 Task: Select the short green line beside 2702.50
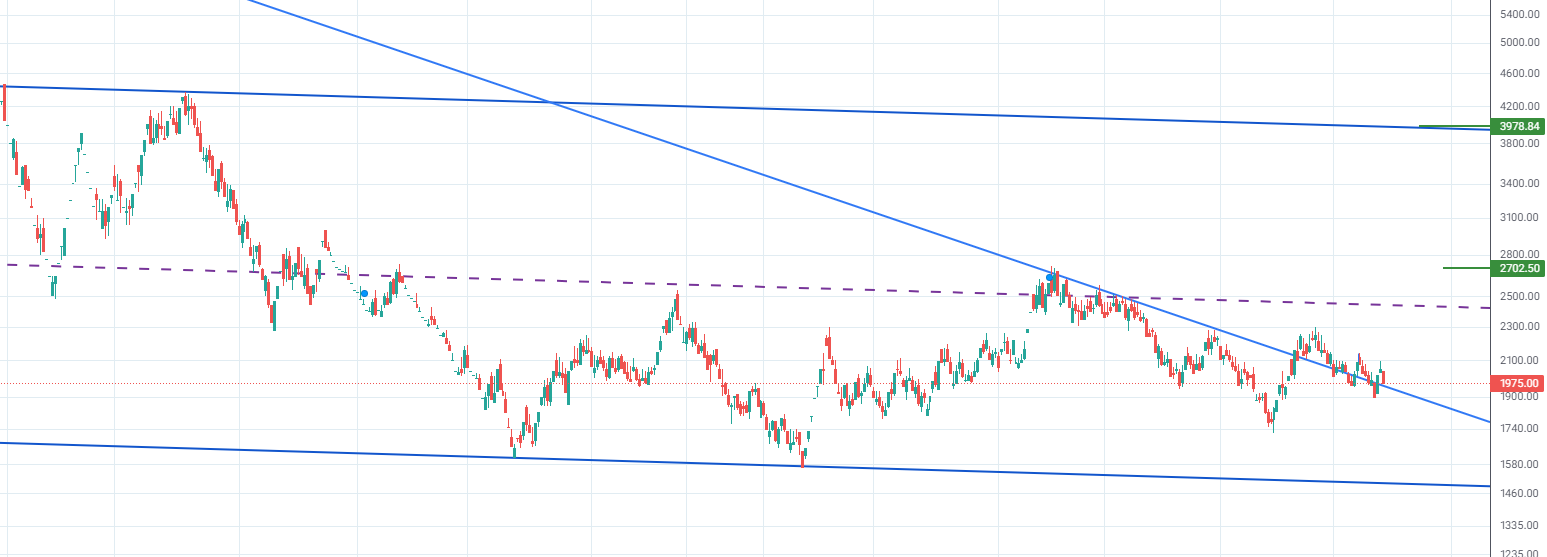click(1466, 268)
